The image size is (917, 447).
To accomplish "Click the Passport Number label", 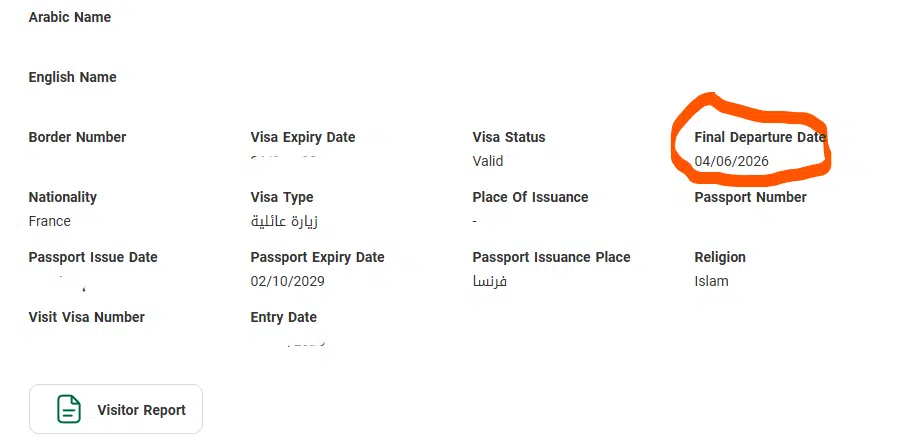I will click(x=750, y=197).
